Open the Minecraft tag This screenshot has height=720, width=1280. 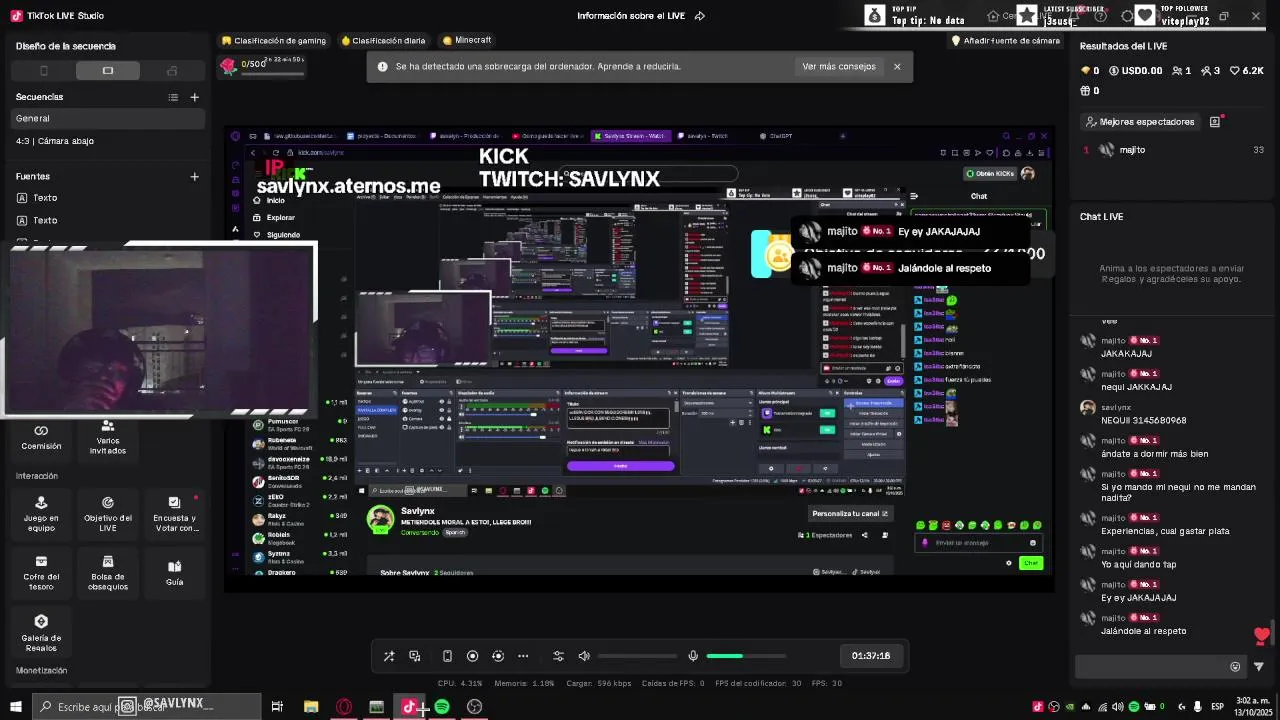point(467,41)
